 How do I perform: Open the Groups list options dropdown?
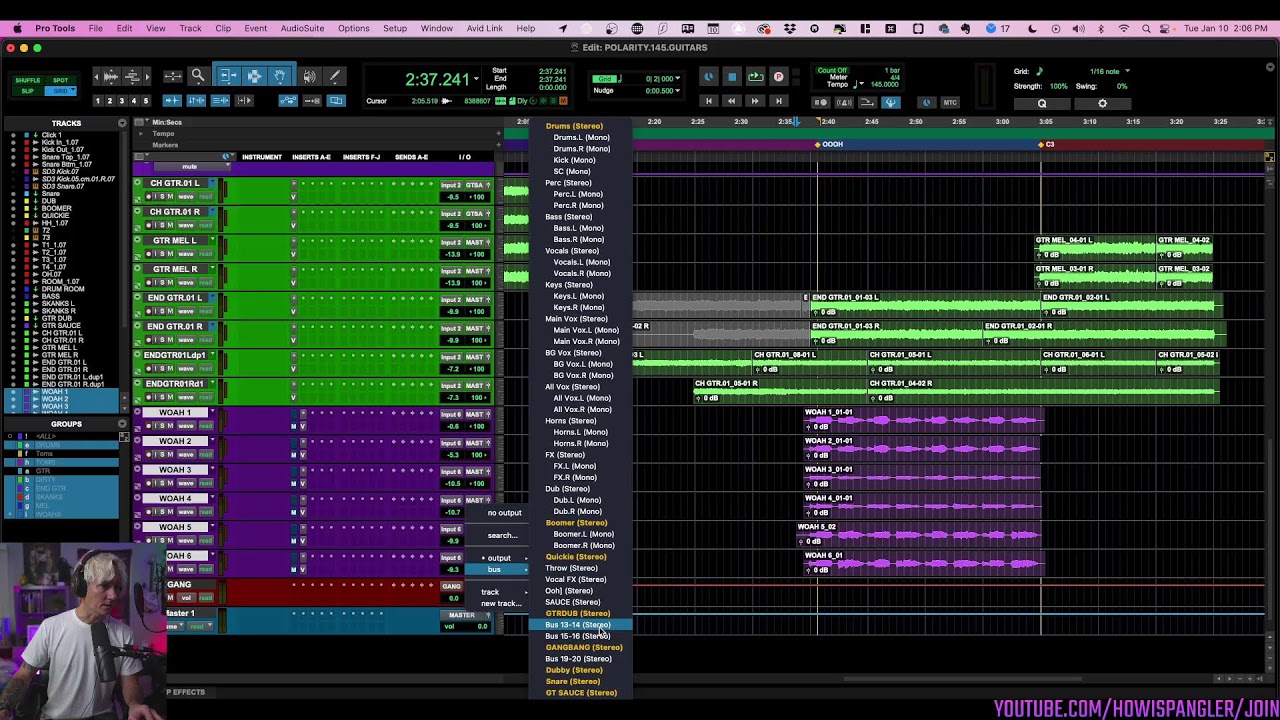123,424
